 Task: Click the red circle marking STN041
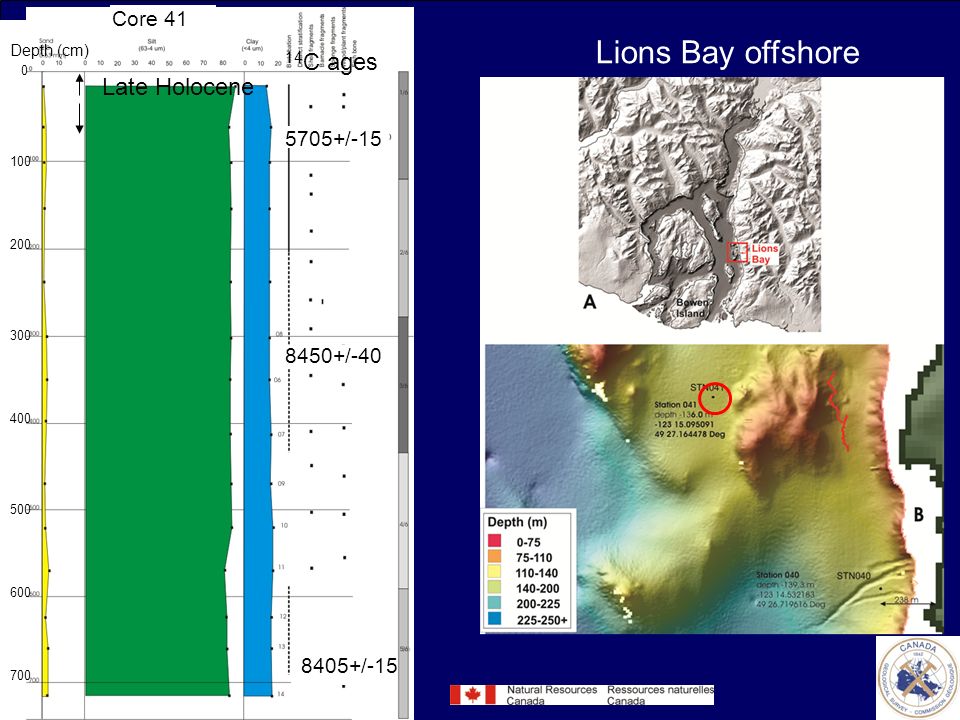pos(714,398)
